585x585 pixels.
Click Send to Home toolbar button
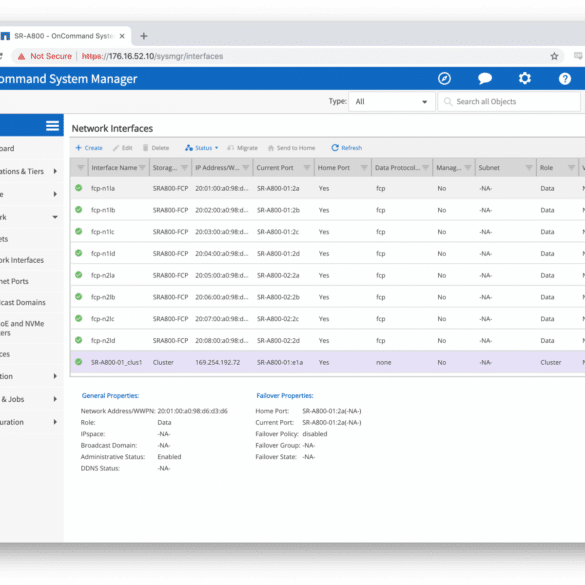(291, 148)
